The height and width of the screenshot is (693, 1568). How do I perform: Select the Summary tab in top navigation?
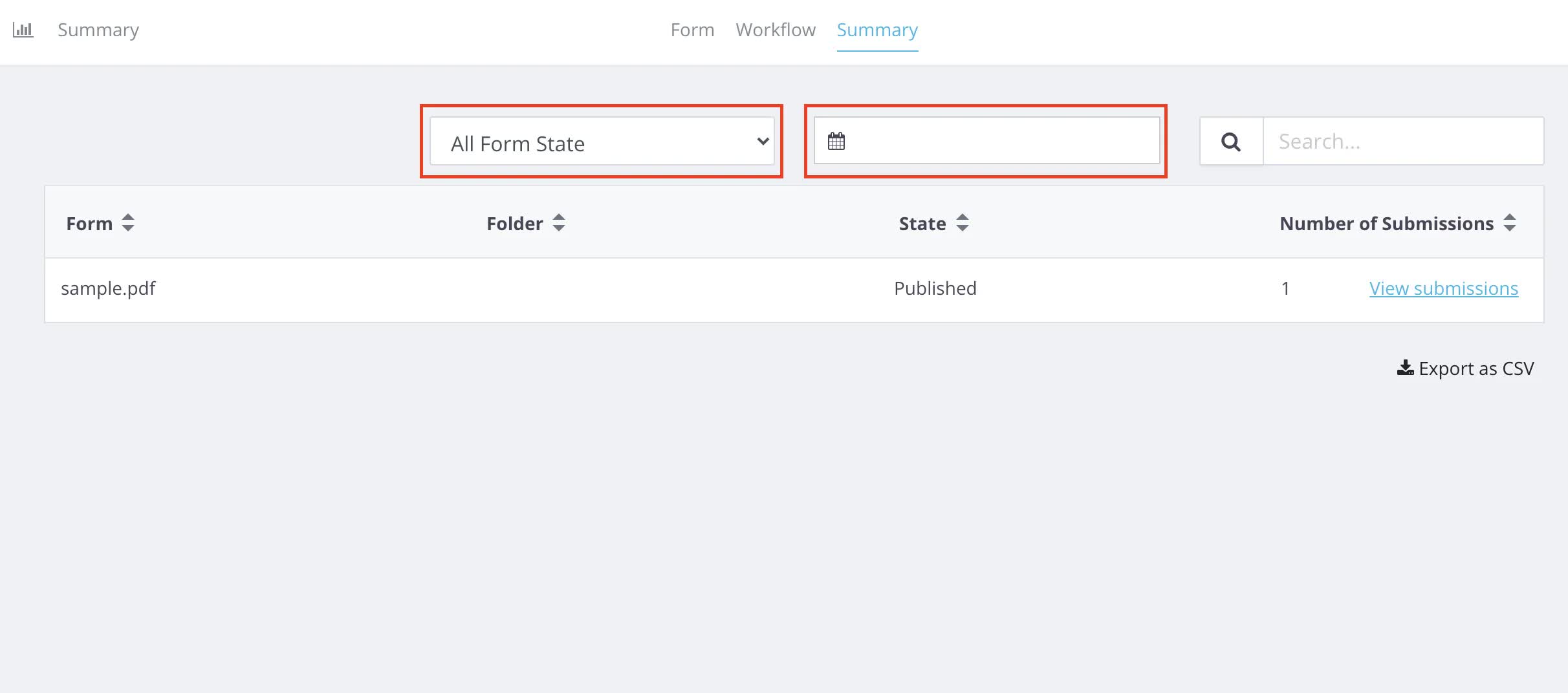(877, 30)
